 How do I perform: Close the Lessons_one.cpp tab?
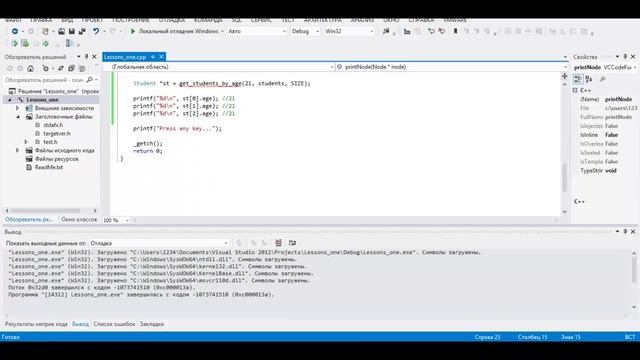coord(162,57)
